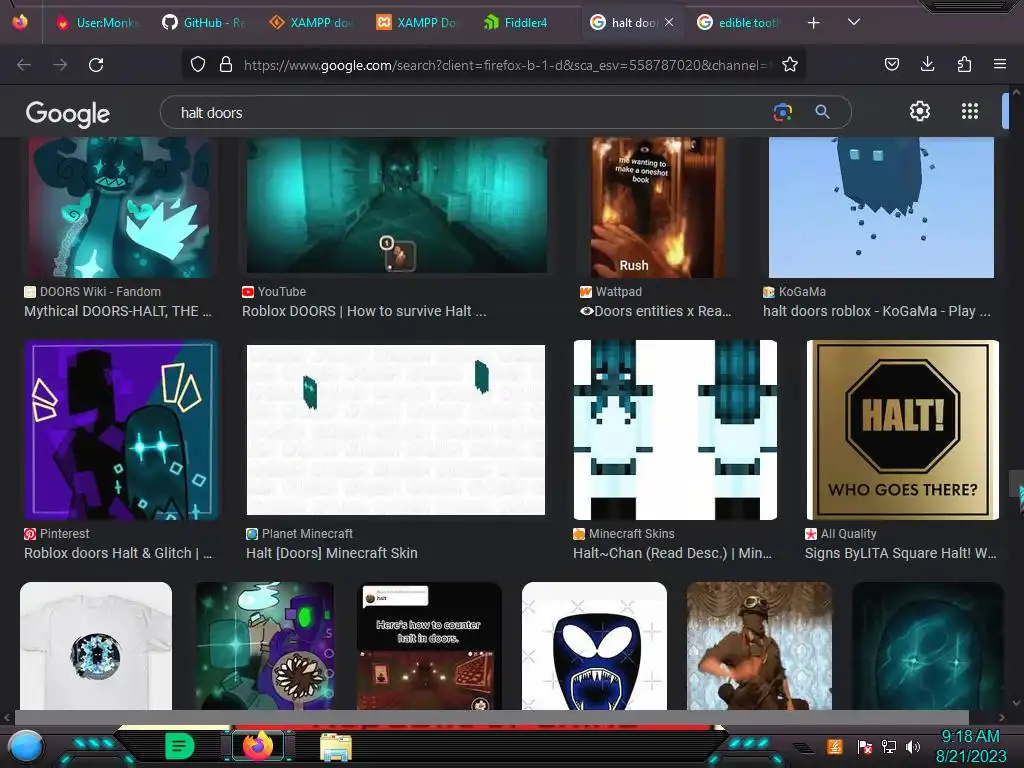Image resolution: width=1024 pixels, height=768 pixels.
Task: Switch to the User:Monk tab
Action: point(97,22)
